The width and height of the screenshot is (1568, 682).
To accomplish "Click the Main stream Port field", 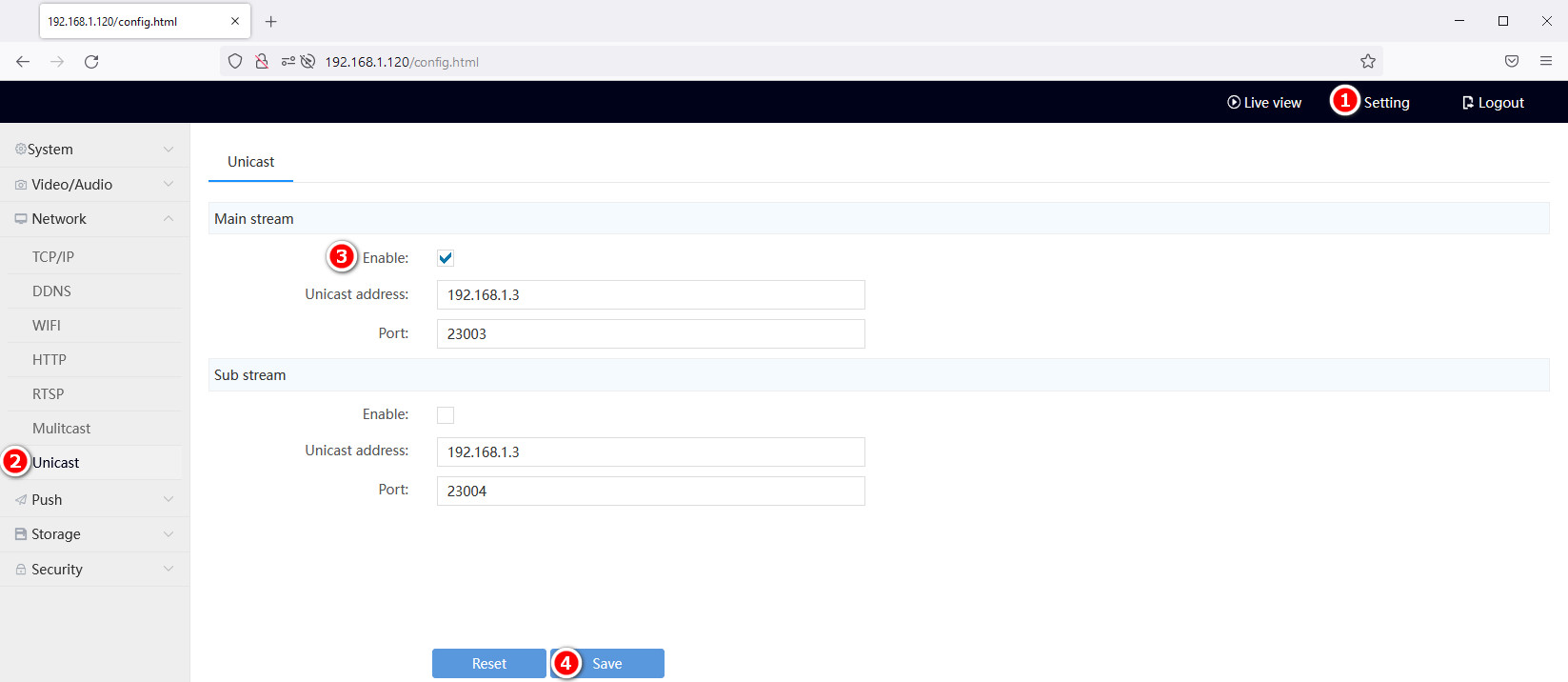I will coord(650,334).
